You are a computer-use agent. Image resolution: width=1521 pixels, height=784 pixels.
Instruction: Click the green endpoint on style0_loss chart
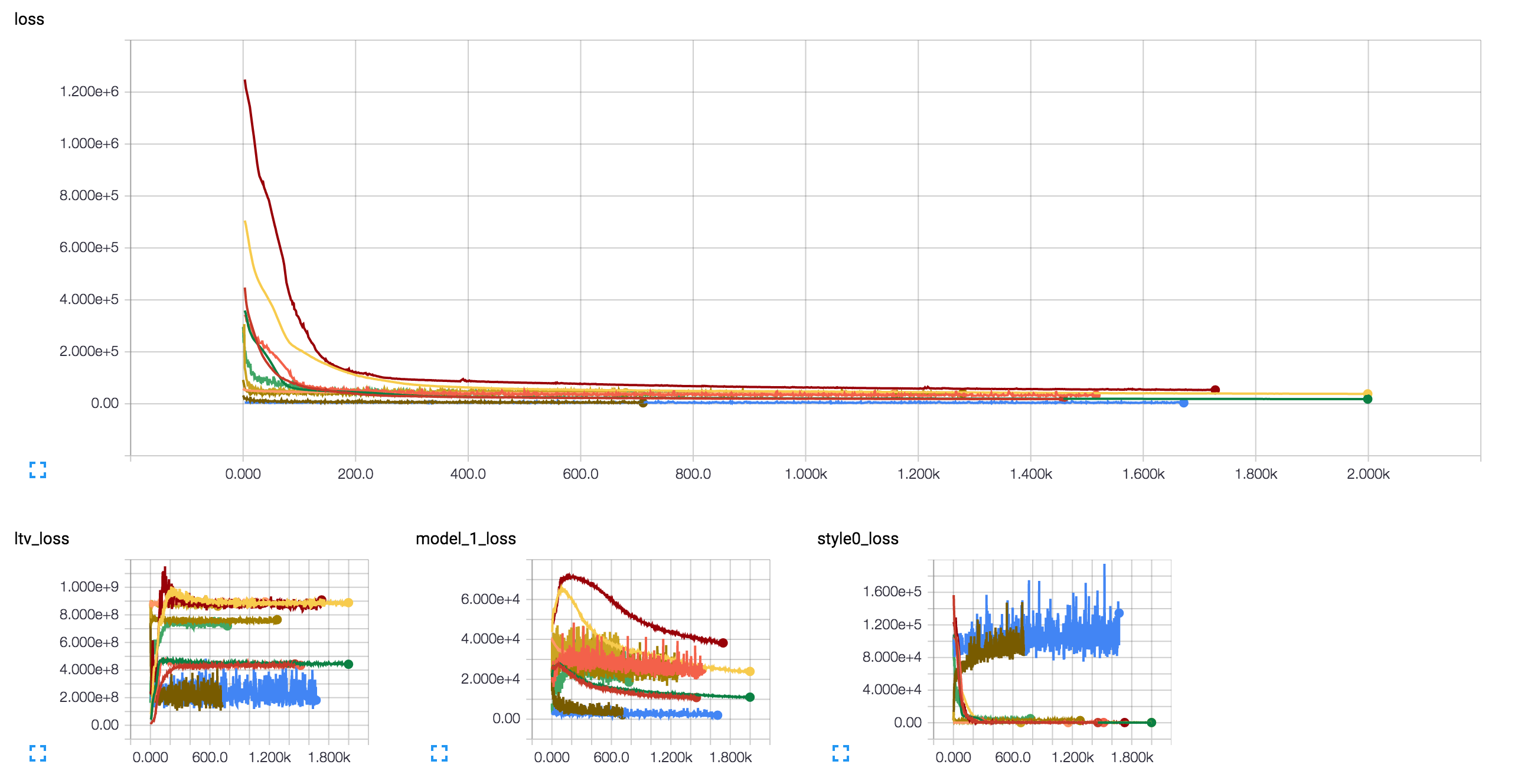(x=1151, y=723)
